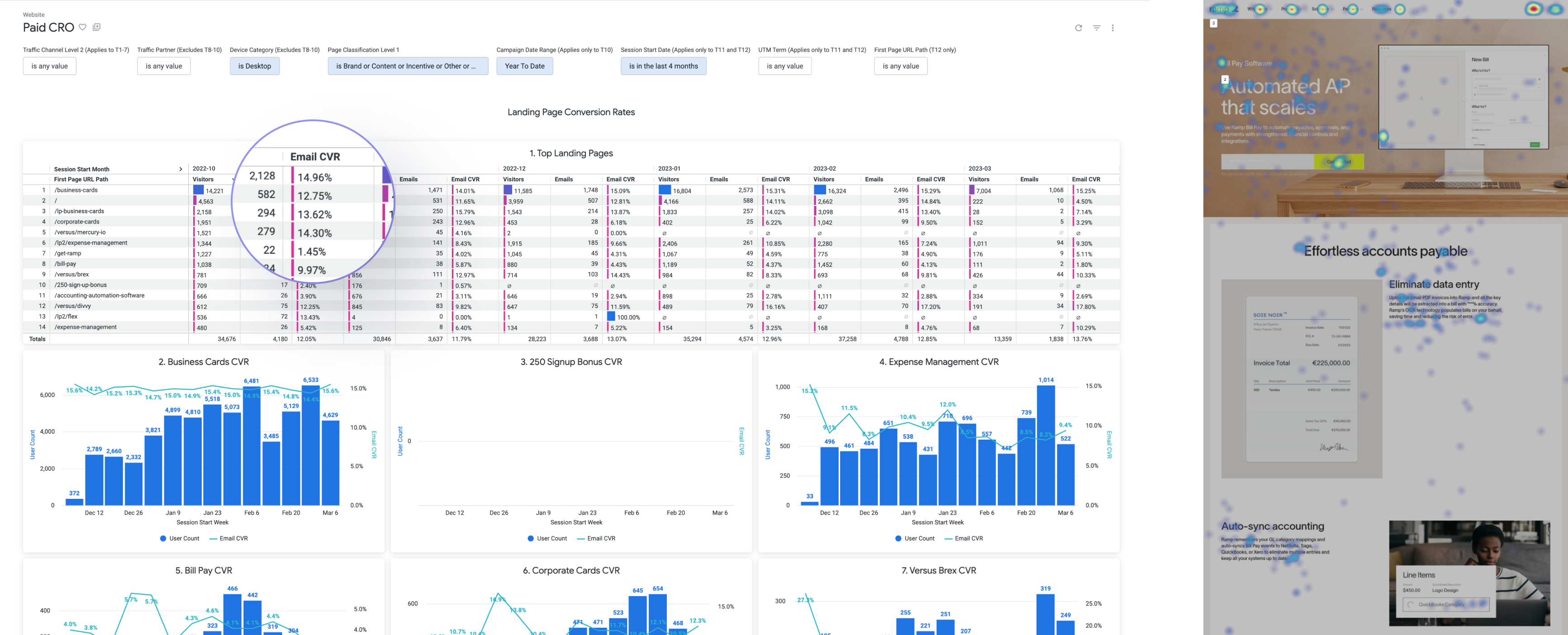Screen dimensions: 1568x635
Task: Reload dashboard data with the refresh icon
Action: coord(1078,28)
